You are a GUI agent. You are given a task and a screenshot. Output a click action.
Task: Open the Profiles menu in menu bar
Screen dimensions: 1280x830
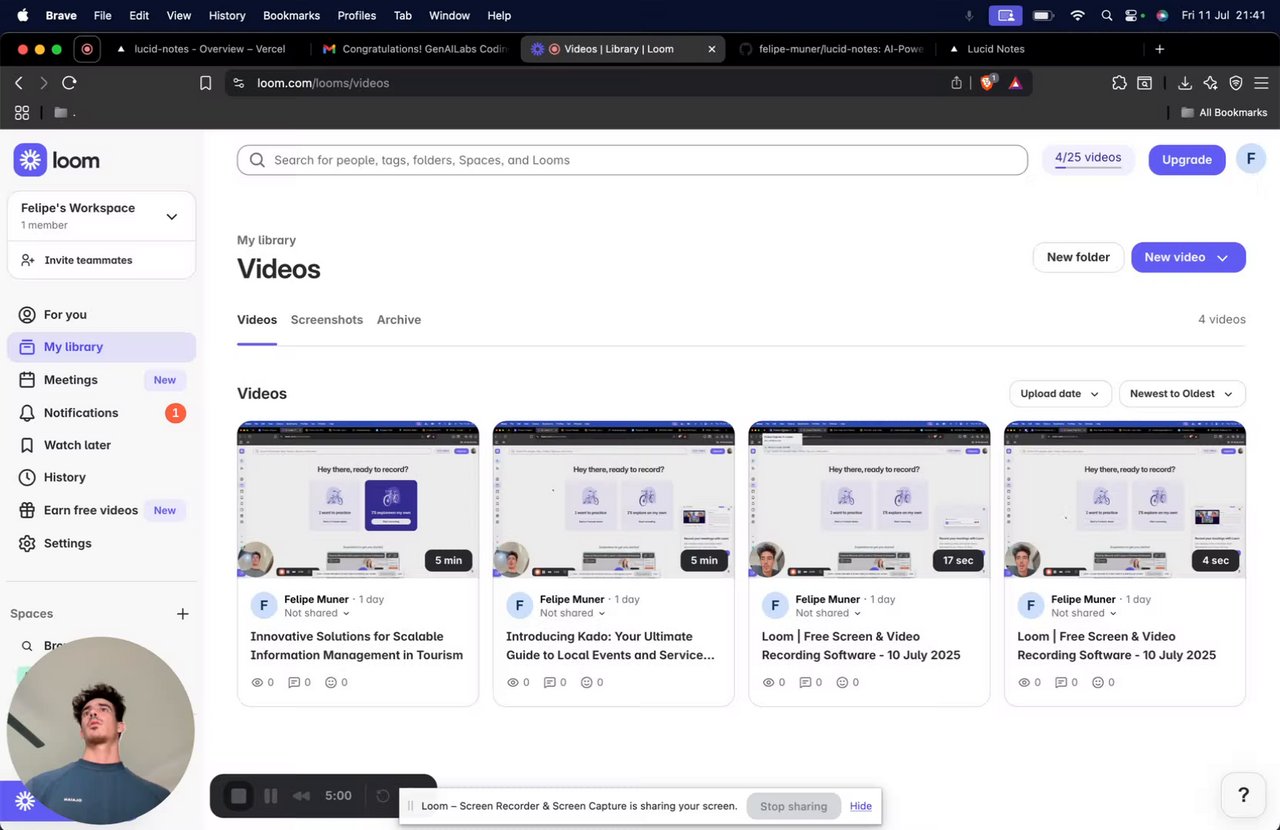tap(357, 15)
